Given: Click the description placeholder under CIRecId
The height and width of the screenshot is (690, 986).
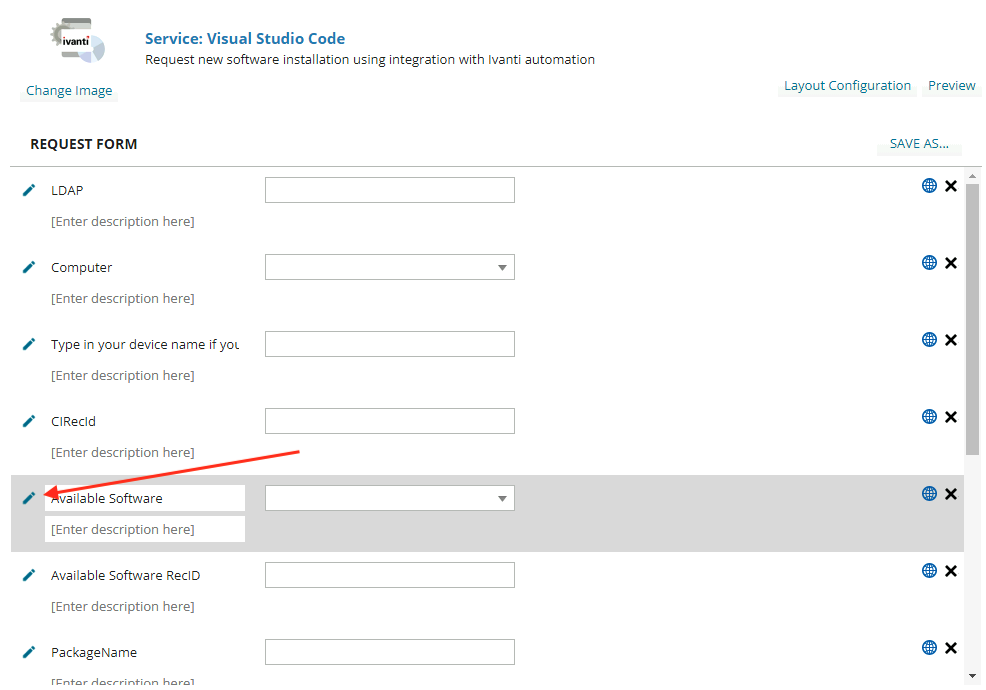Looking at the screenshot, I should point(123,452).
